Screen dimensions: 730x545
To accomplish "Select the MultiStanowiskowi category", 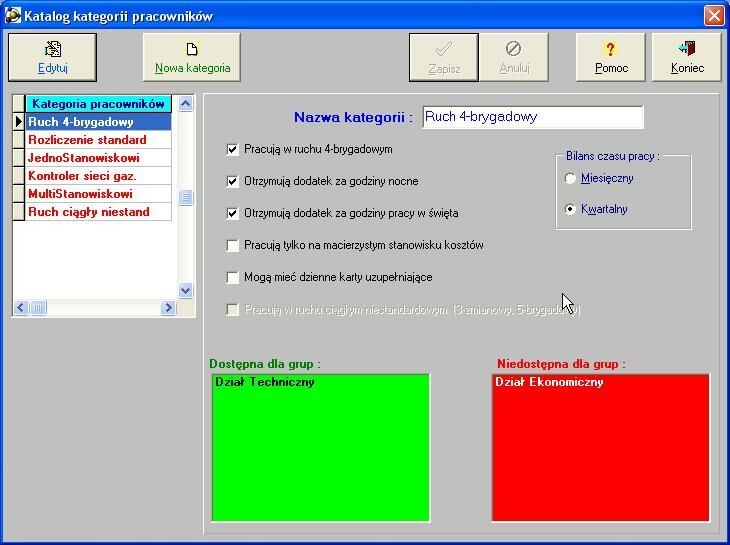I will coord(98,194).
